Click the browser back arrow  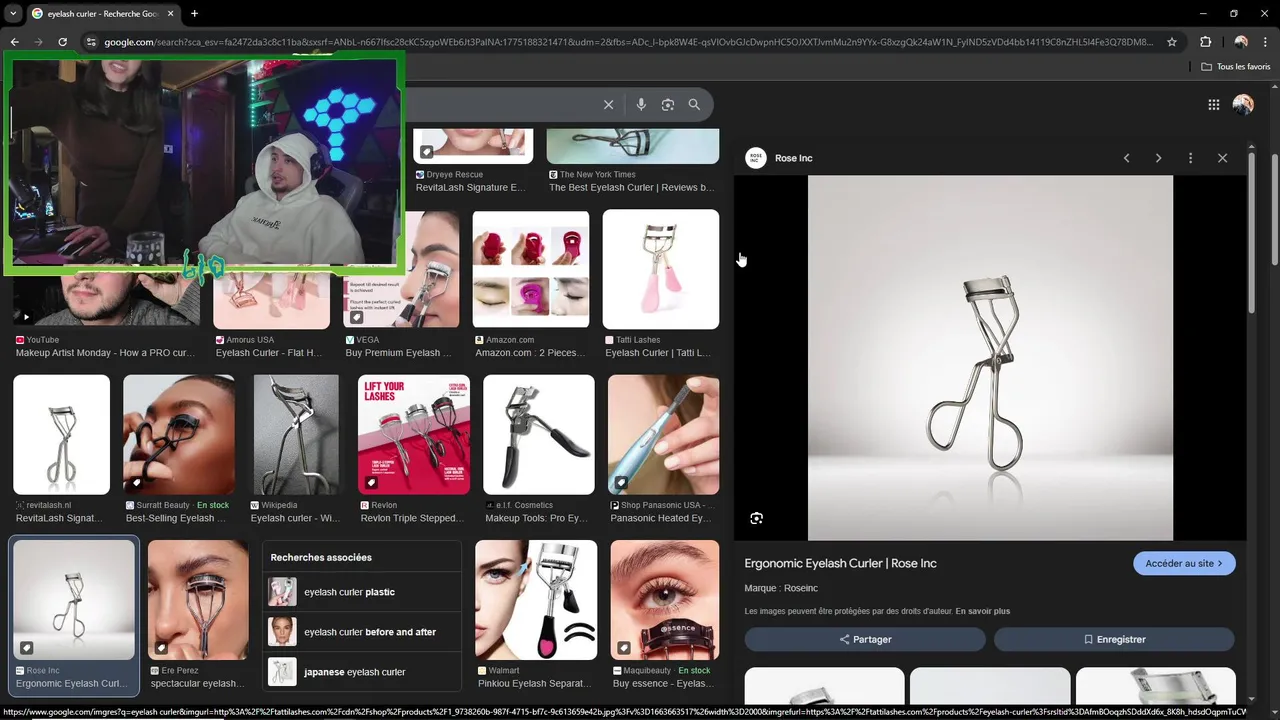click(14, 42)
